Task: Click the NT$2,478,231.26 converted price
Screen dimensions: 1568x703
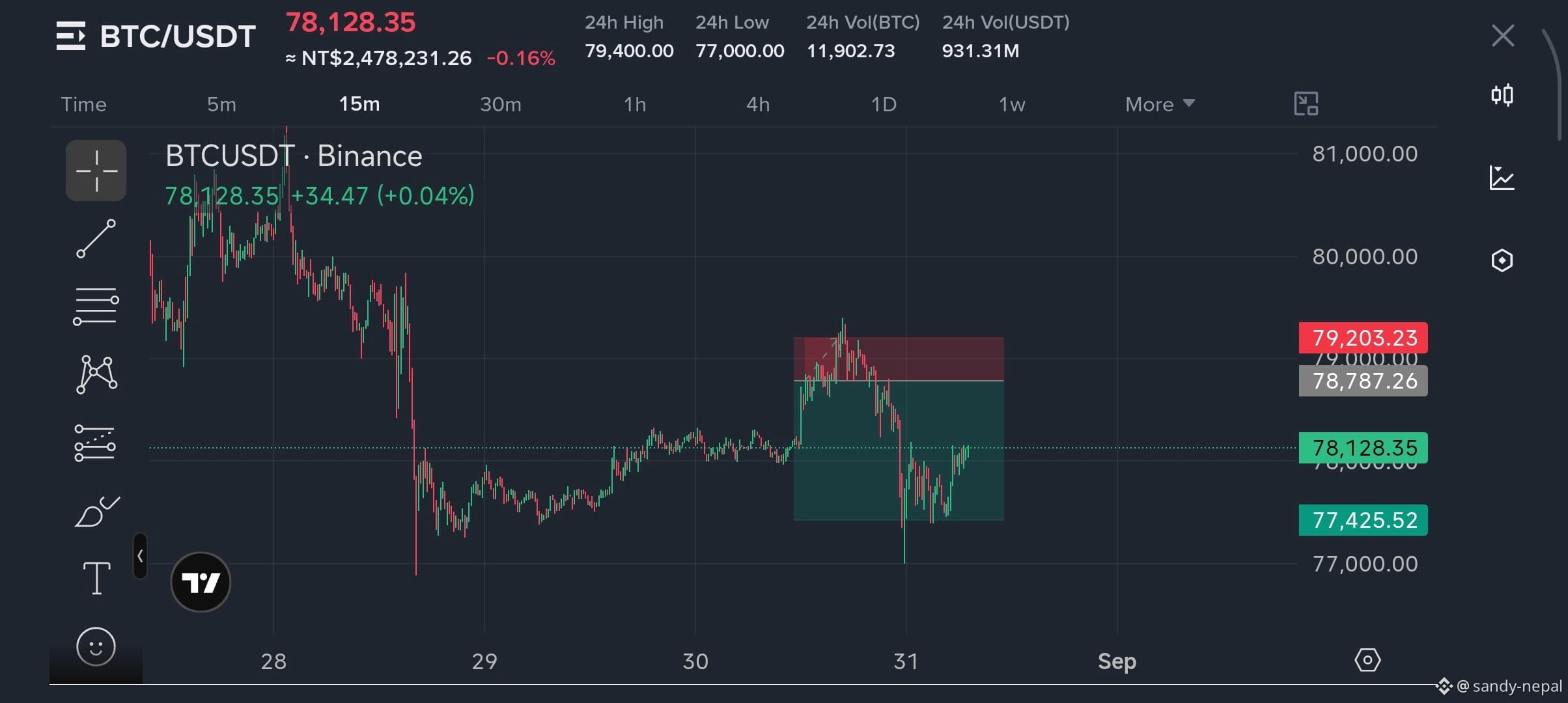Action: point(386,58)
